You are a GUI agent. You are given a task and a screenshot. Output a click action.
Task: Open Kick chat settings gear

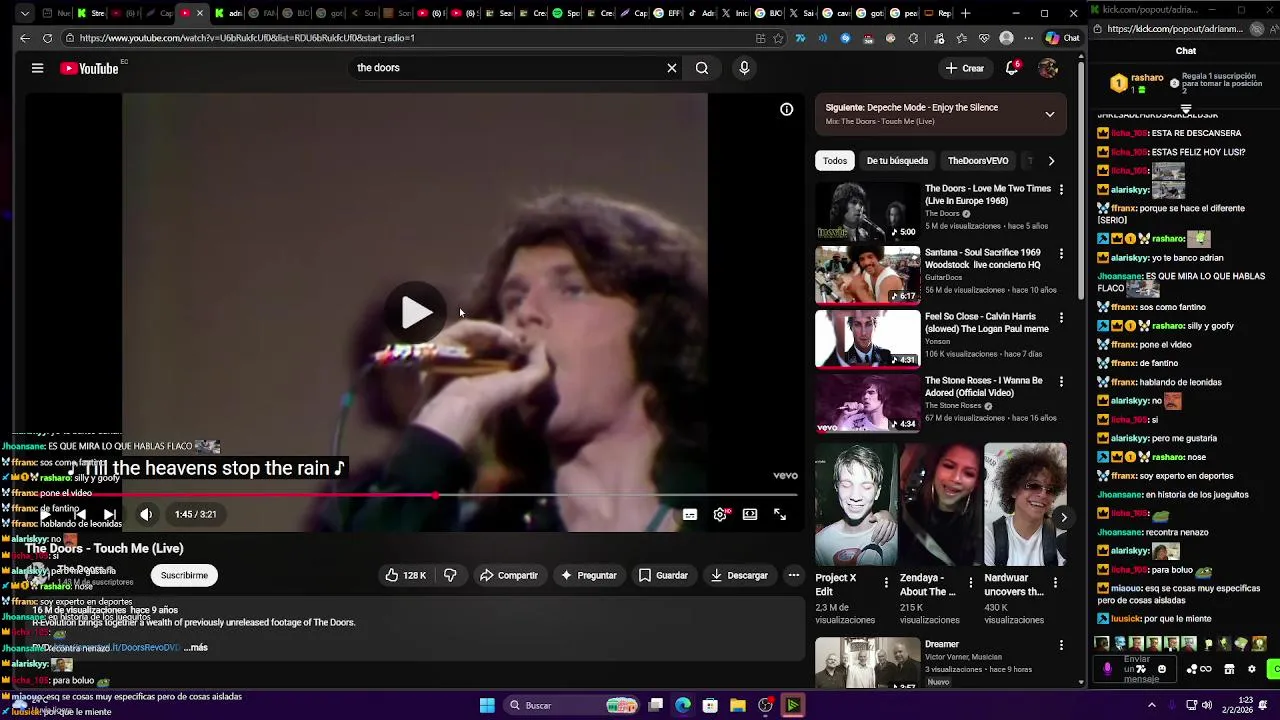[1251, 669]
